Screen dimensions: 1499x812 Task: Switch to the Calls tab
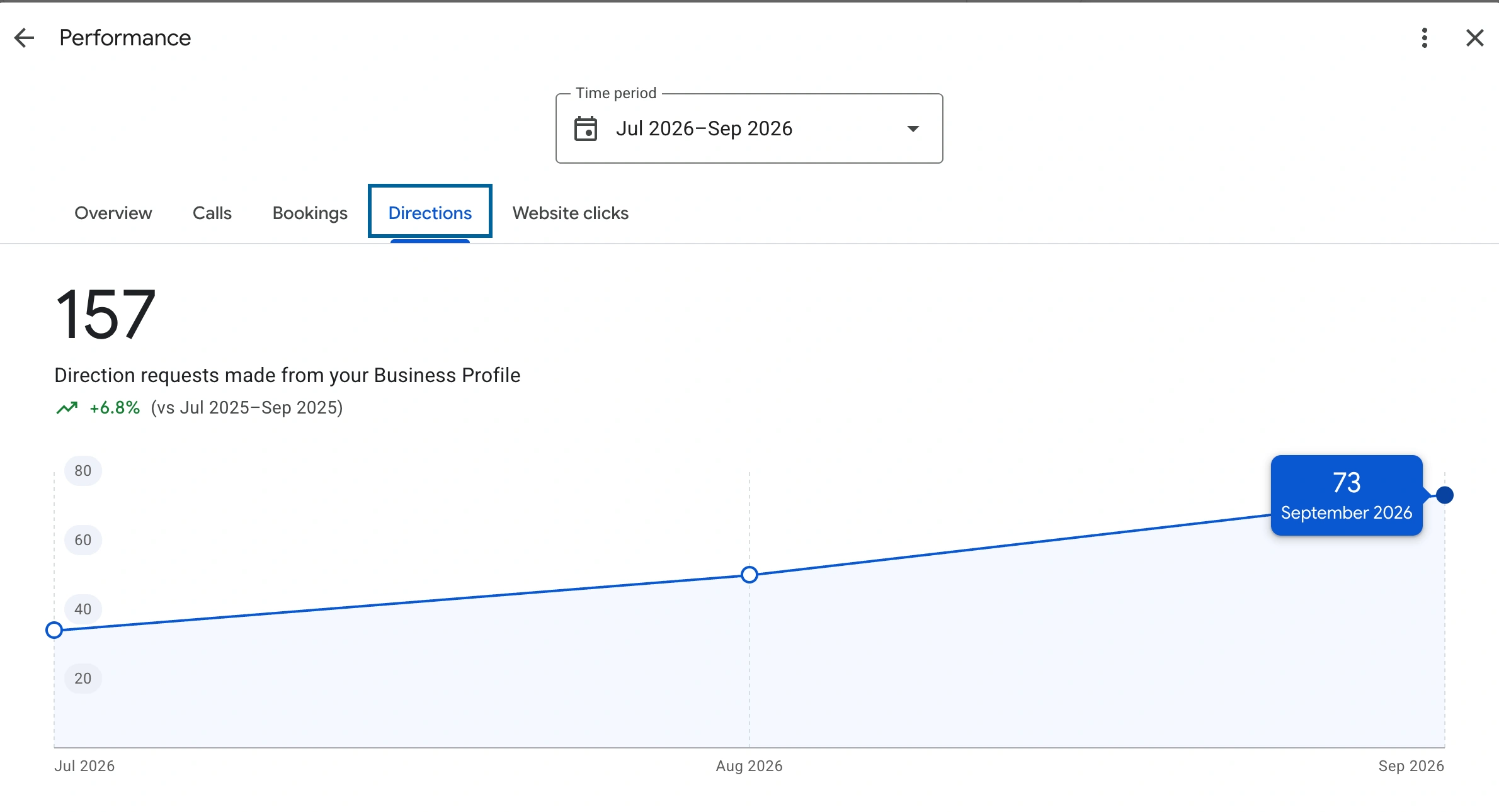click(212, 213)
